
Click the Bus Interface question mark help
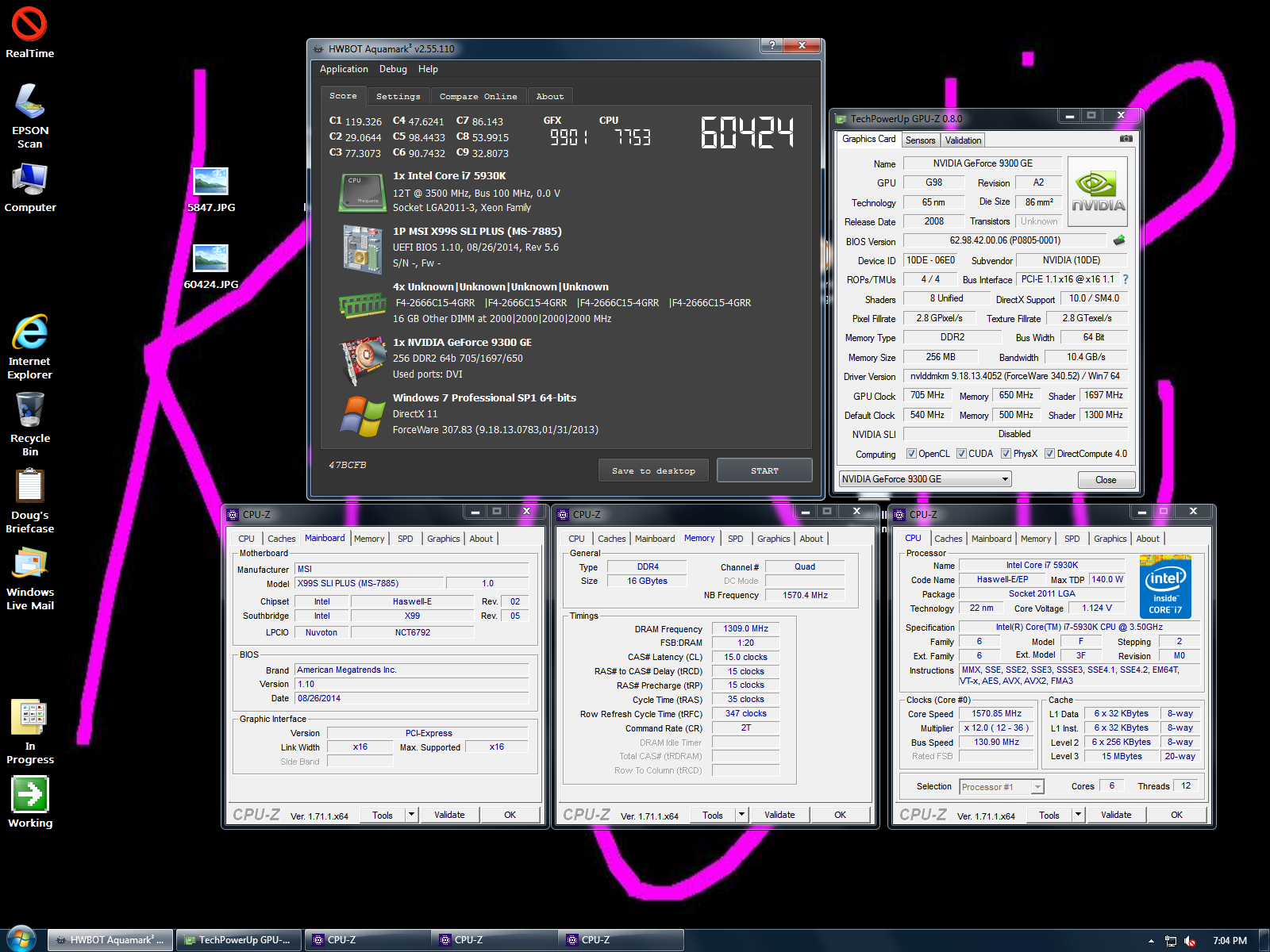pos(1125,279)
